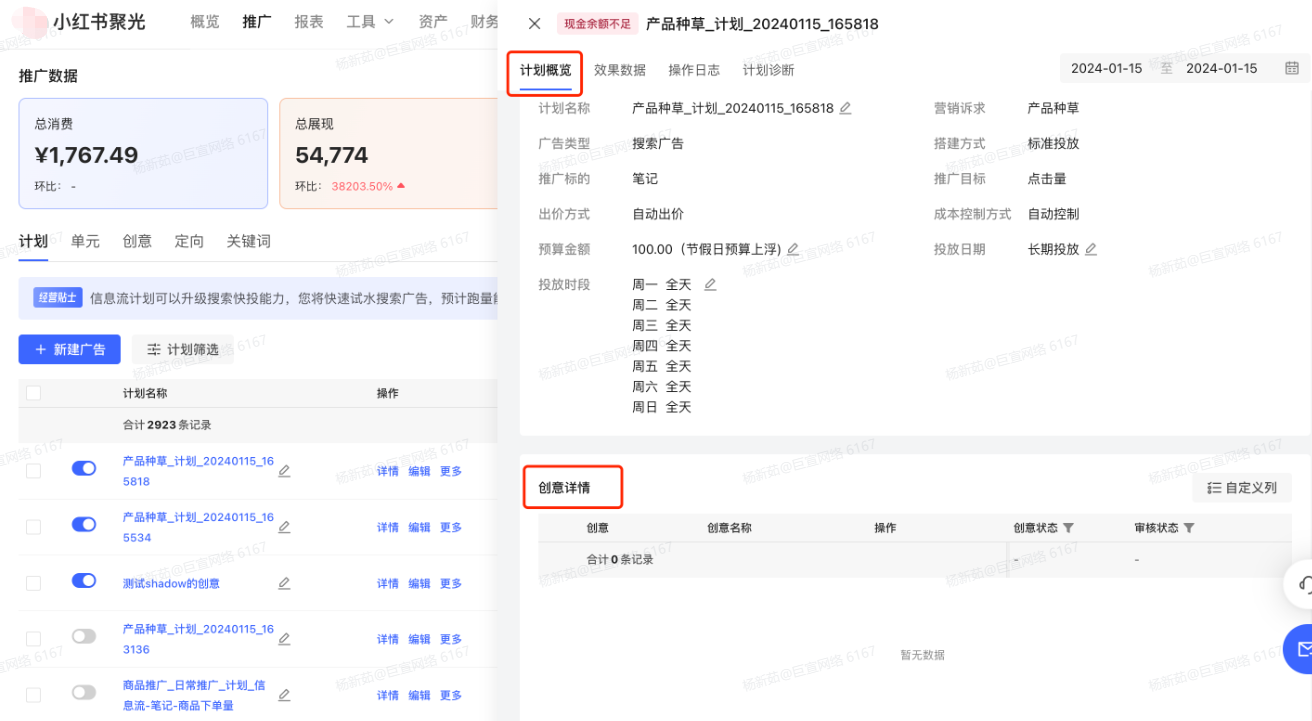Open the floating customer service button

1300,584
